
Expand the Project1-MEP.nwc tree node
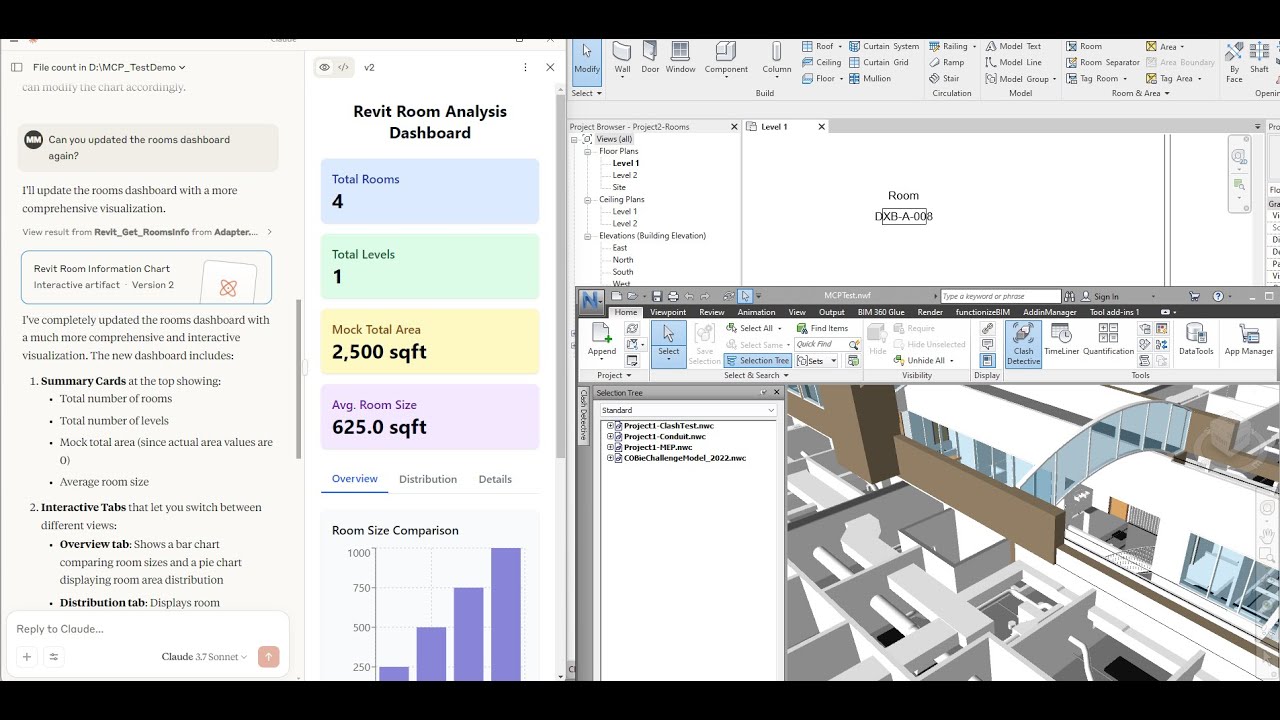pyautogui.click(x=610, y=447)
